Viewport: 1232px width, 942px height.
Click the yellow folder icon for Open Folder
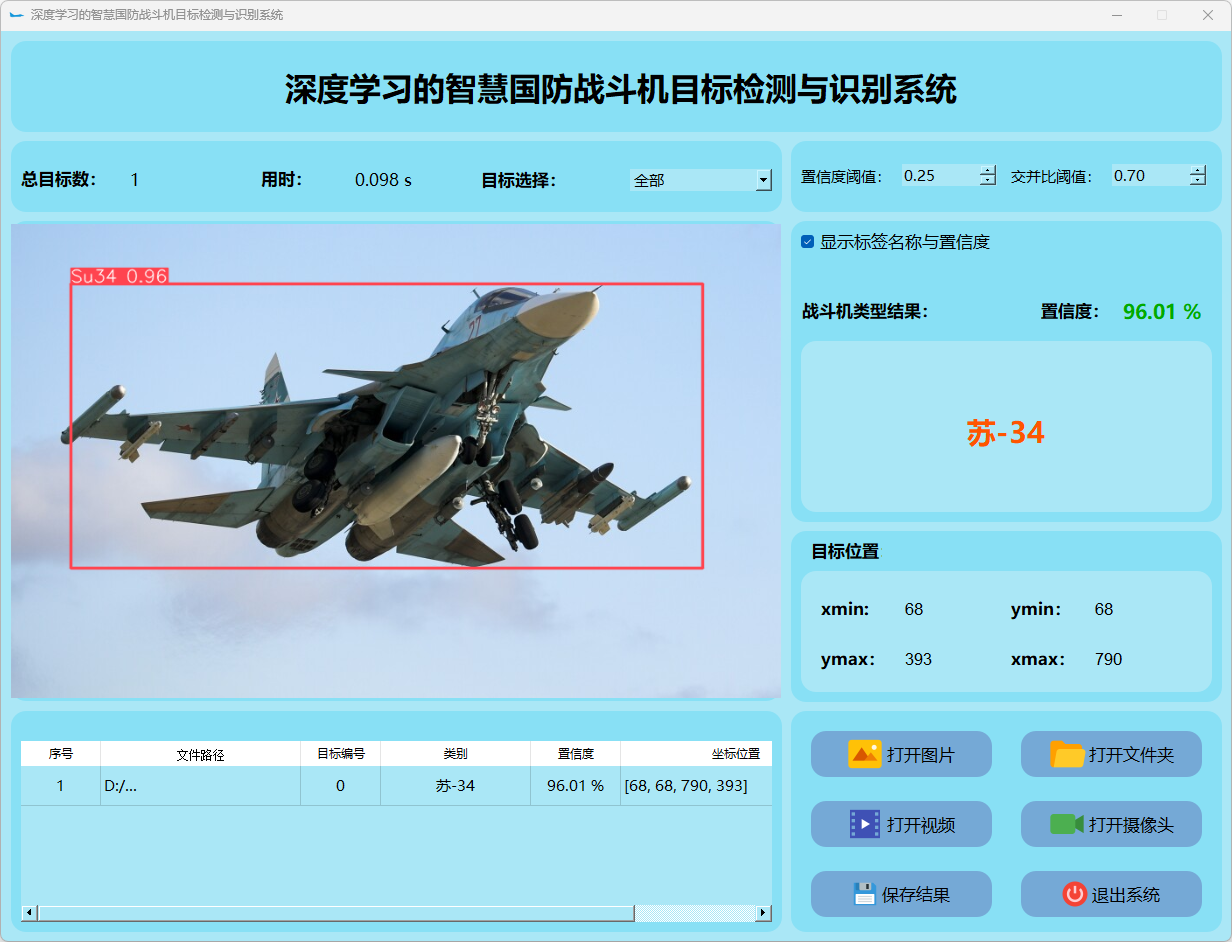pyautogui.click(x=1067, y=754)
